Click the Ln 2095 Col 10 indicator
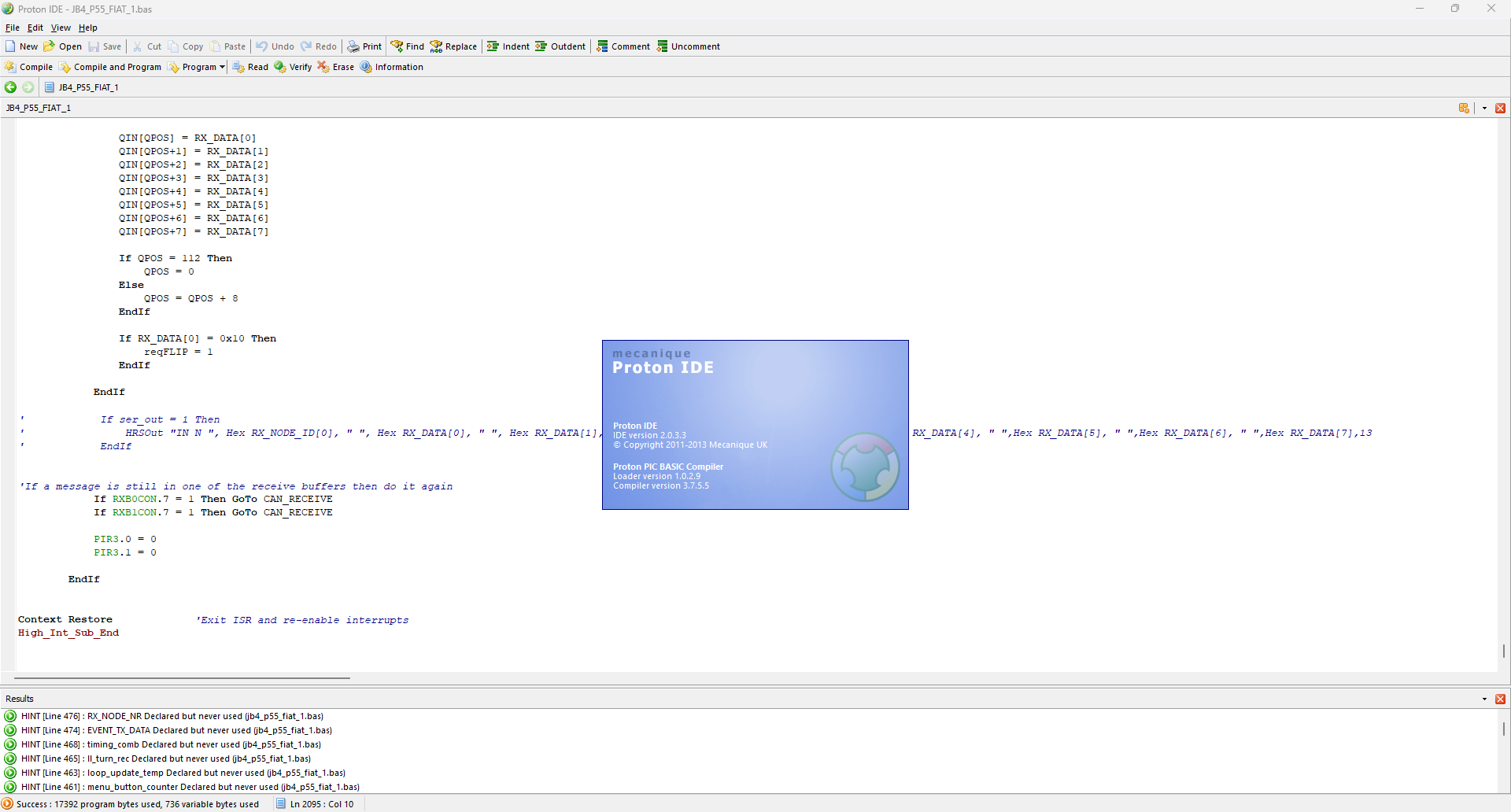This screenshot has height=812, width=1511. pos(322,804)
